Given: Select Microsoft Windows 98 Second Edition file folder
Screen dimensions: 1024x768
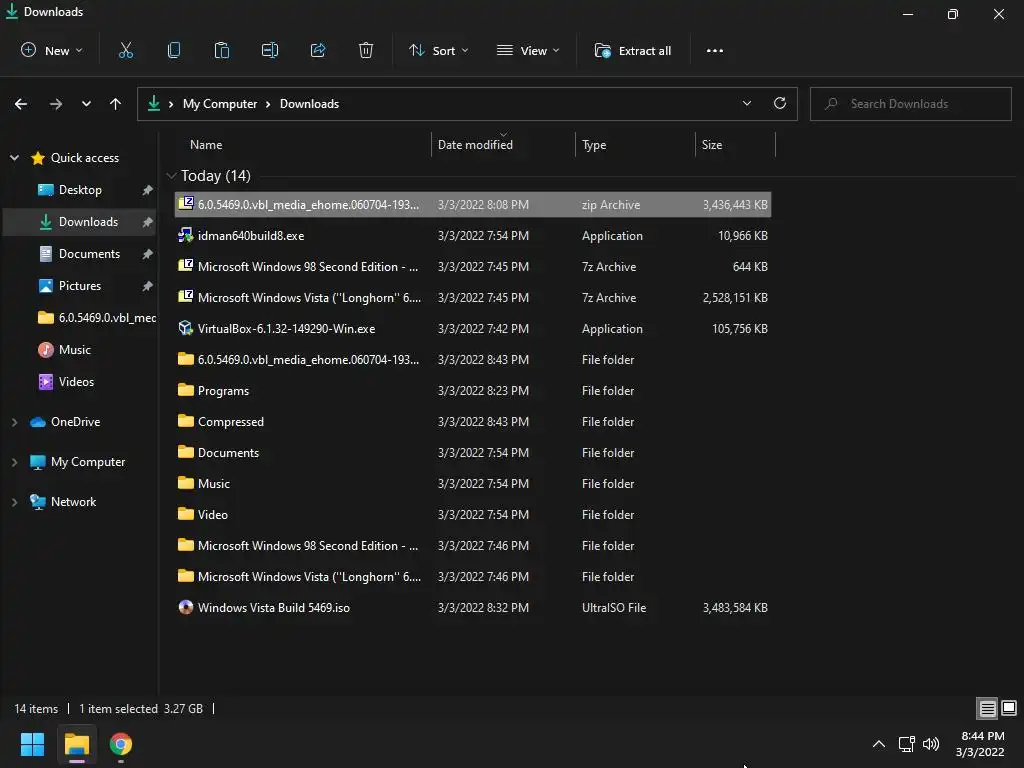Looking at the screenshot, I should (473, 545).
